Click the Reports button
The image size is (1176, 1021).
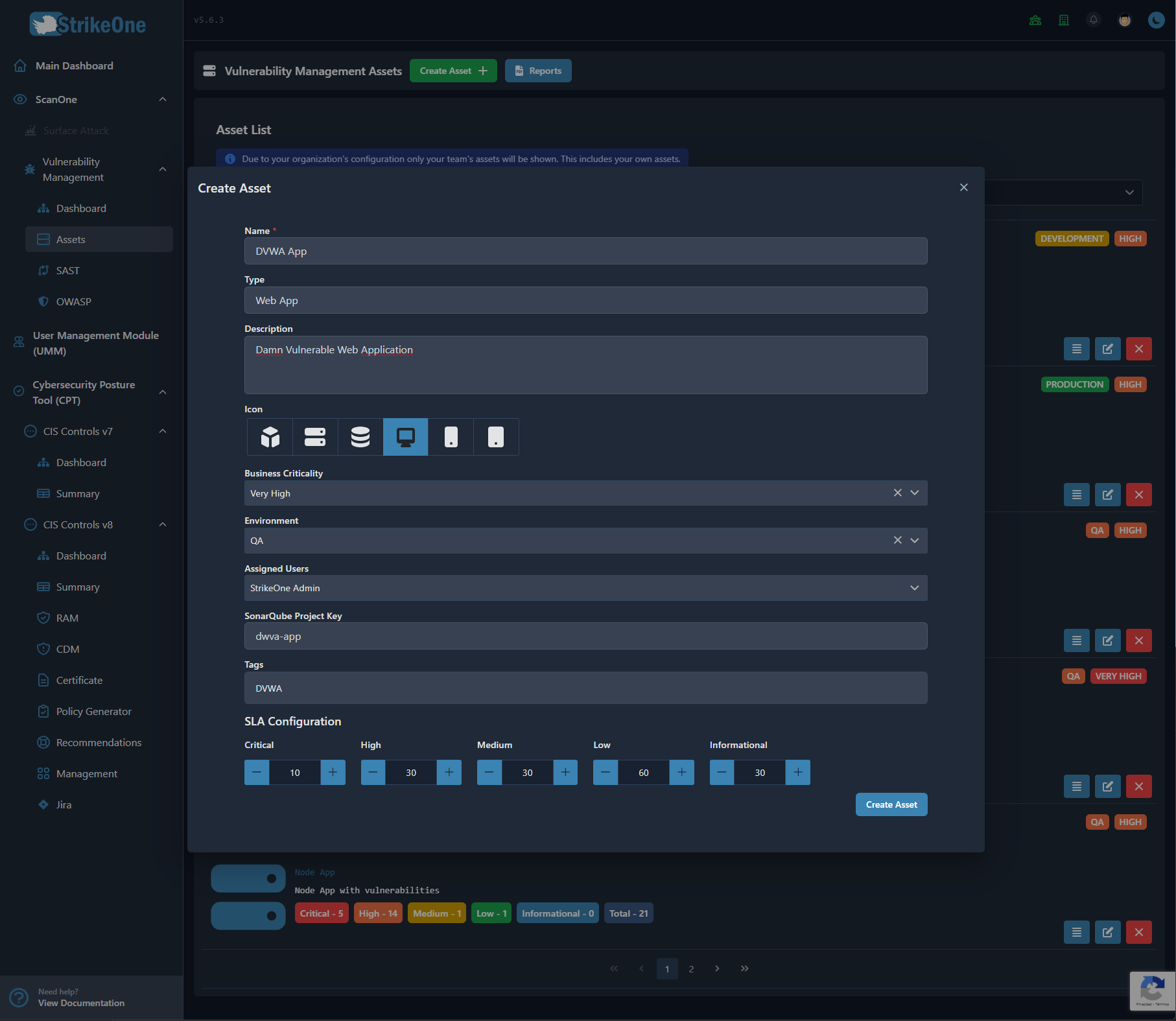pyautogui.click(x=538, y=71)
